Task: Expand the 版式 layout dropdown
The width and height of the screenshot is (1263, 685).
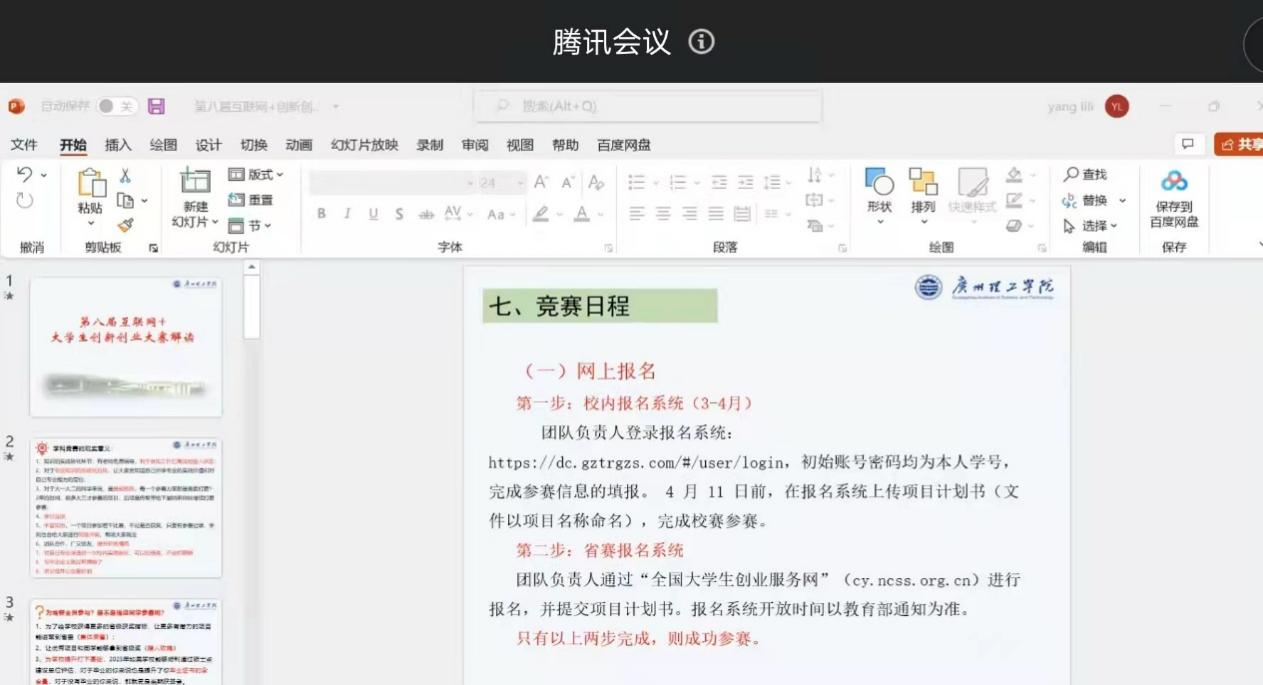Action: coord(256,175)
